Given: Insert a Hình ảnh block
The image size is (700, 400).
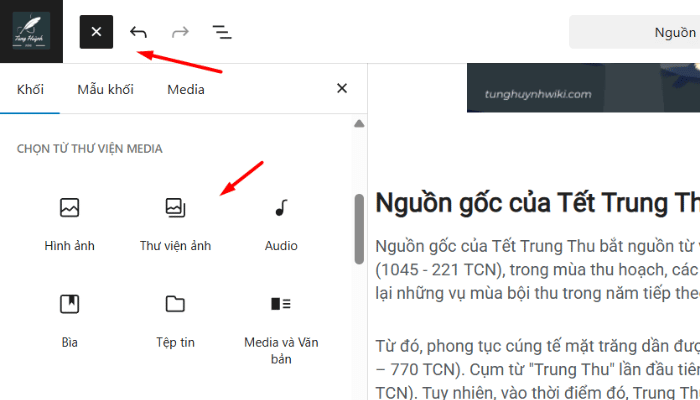Looking at the screenshot, I should (x=69, y=223).
